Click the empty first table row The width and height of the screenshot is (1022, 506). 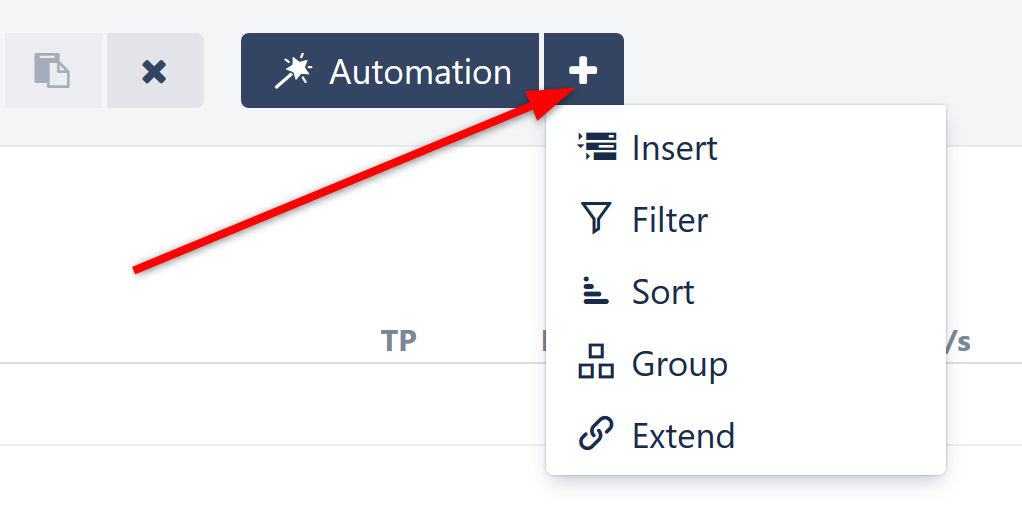click(x=270, y=404)
